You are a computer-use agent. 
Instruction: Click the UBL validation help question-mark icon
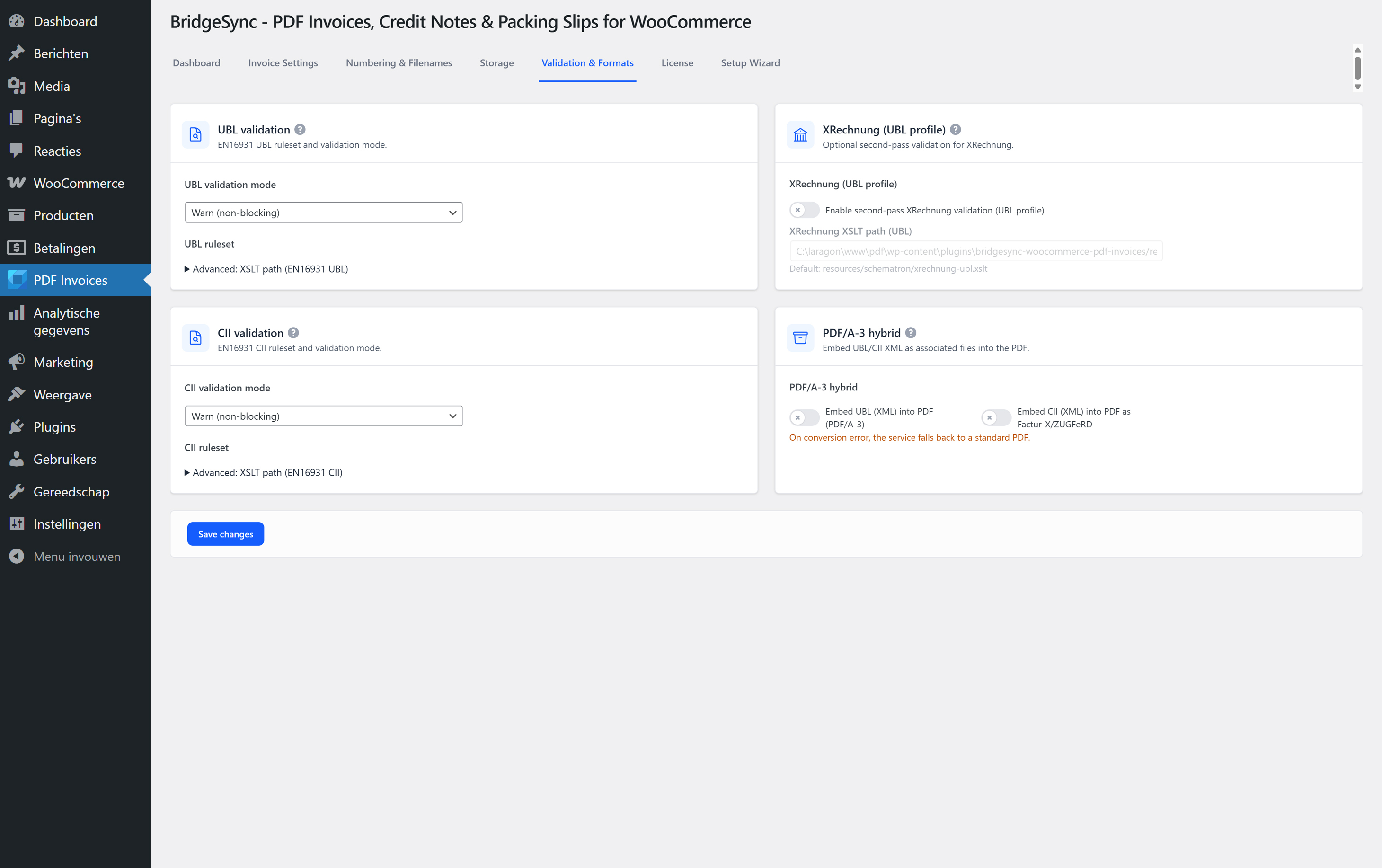300,130
